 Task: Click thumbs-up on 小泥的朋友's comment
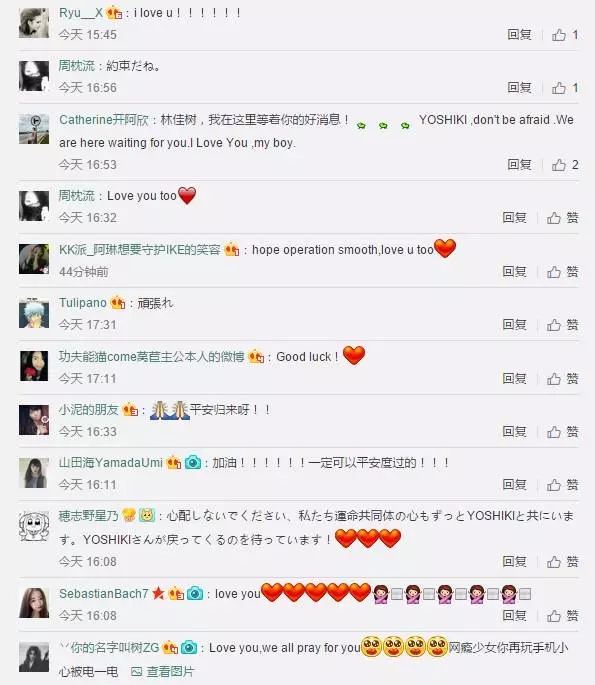tap(563, 432)
